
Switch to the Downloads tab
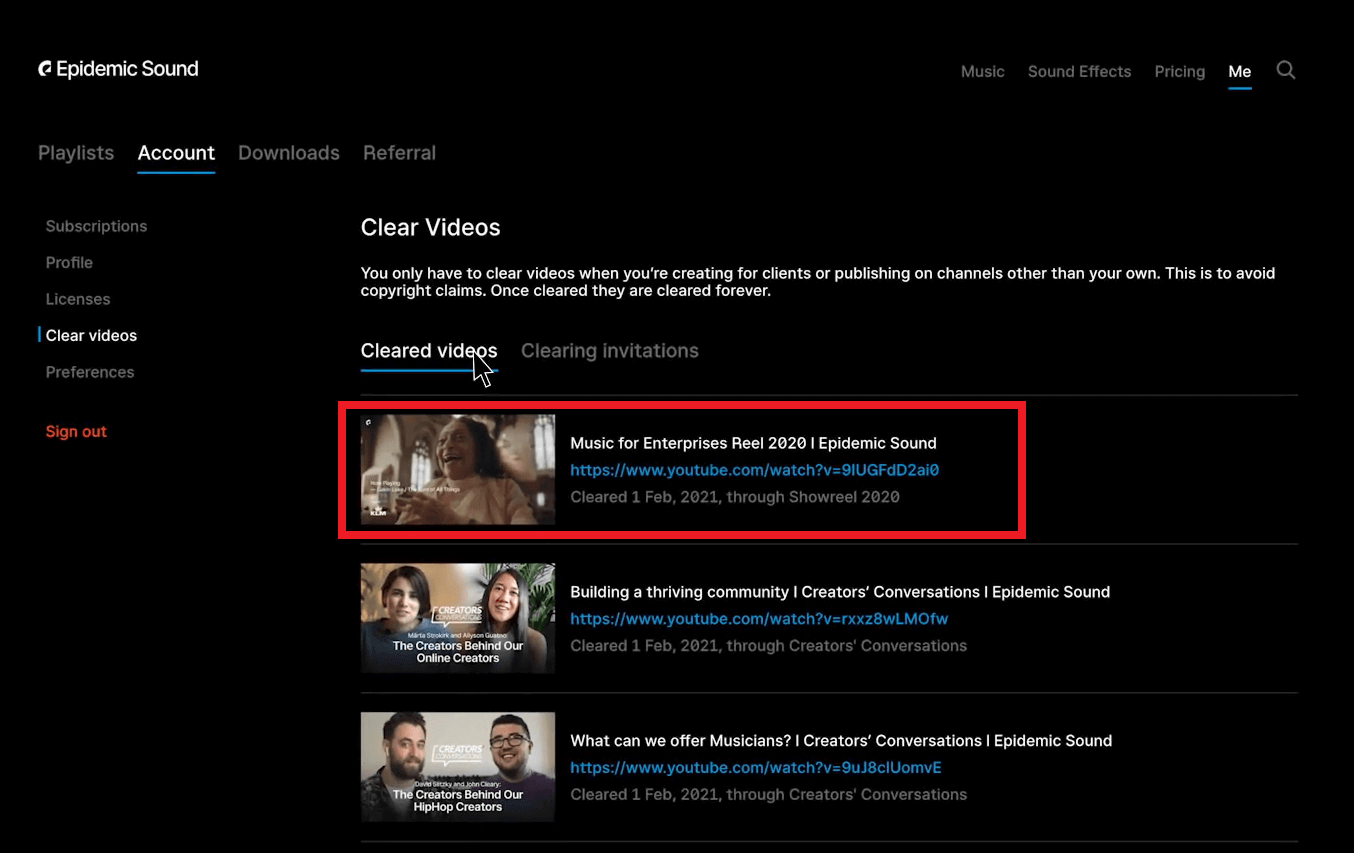[x=289, y=153]
